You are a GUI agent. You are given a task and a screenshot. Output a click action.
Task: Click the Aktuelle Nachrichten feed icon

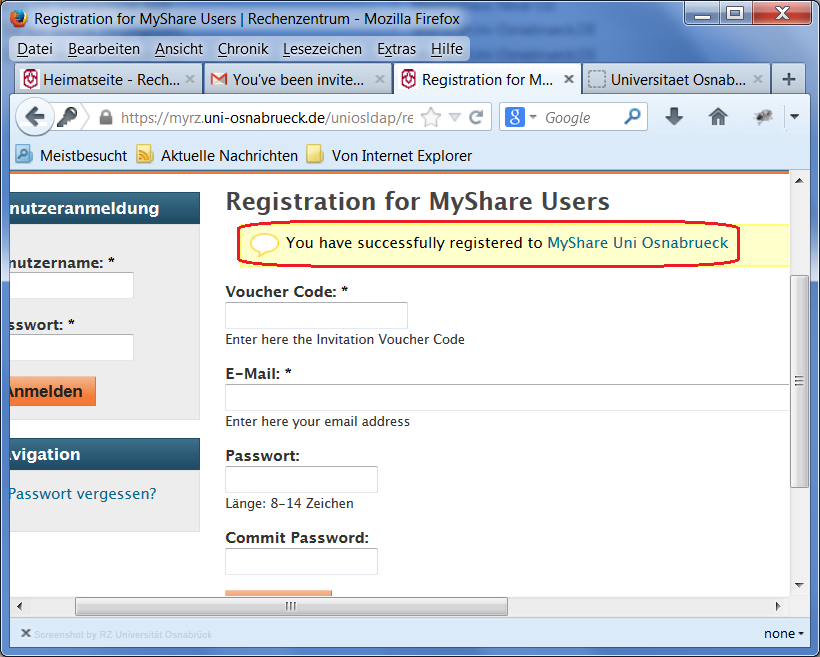point(145,155)
